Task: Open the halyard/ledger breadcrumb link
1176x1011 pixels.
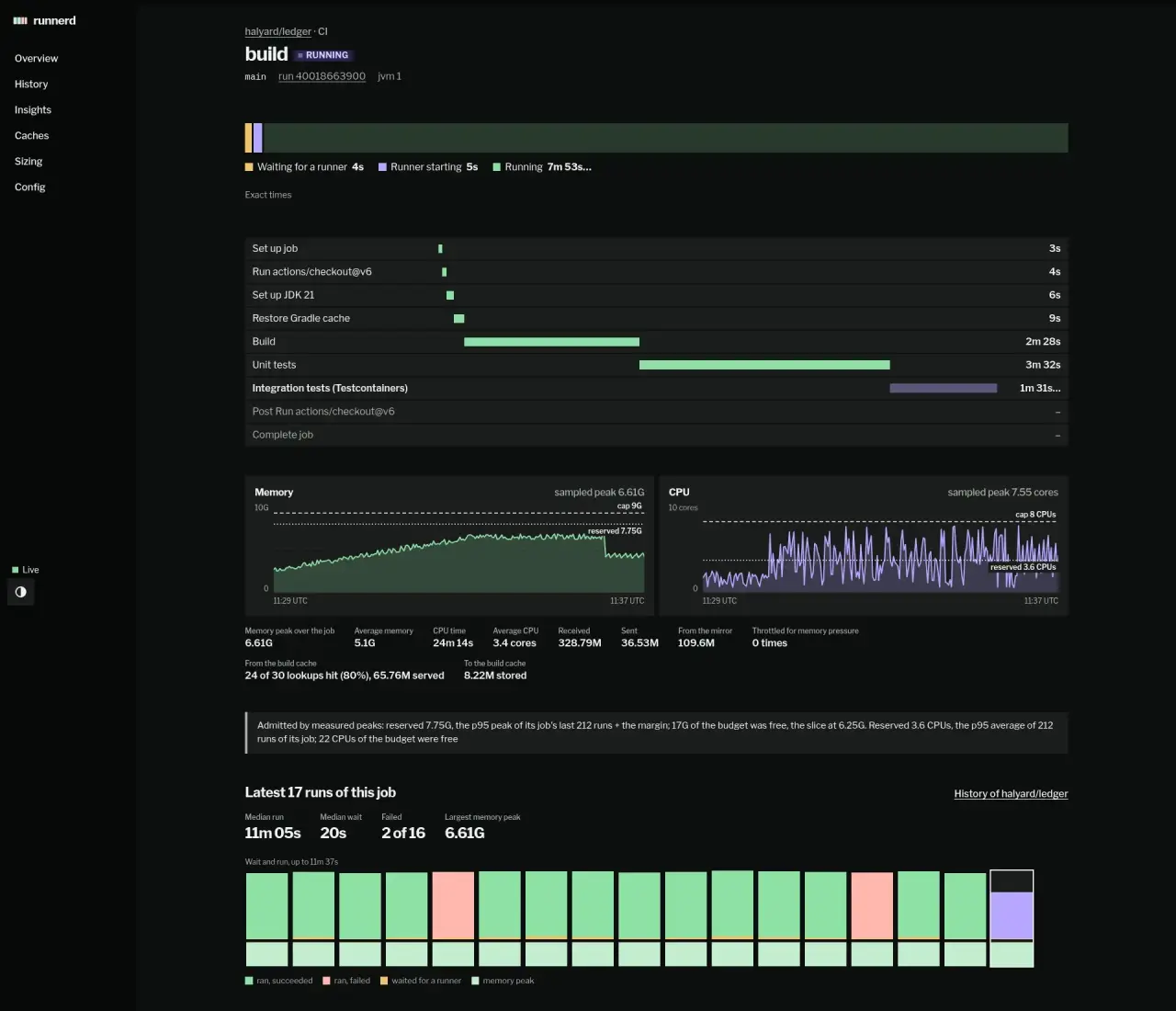Action: (x=277, y=31)
